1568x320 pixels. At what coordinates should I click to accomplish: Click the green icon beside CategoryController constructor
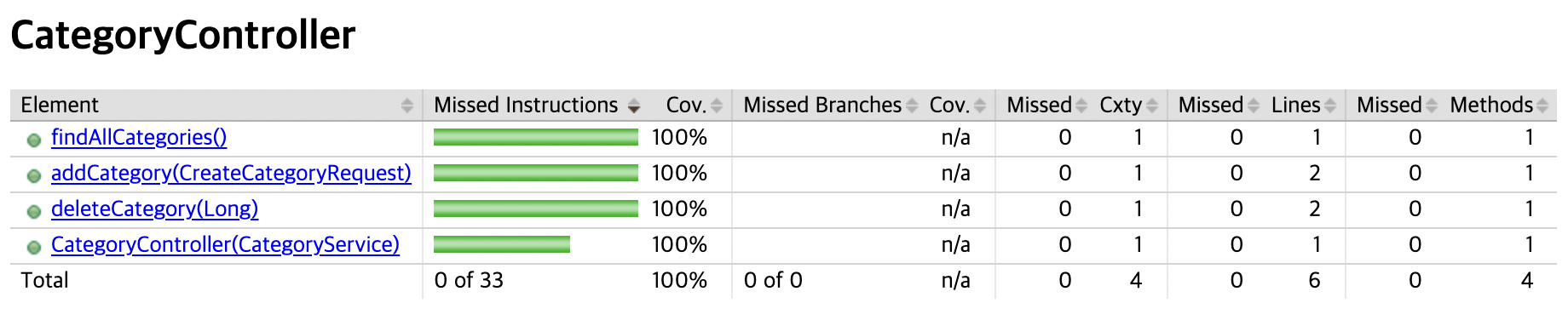(34, 248)
